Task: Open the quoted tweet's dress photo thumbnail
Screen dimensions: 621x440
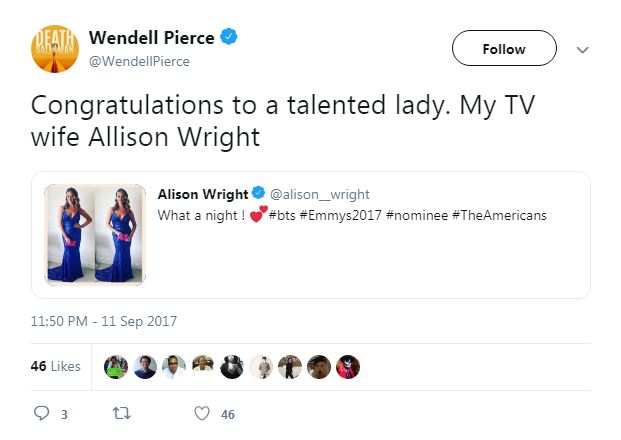Action: tap(95, 234)
